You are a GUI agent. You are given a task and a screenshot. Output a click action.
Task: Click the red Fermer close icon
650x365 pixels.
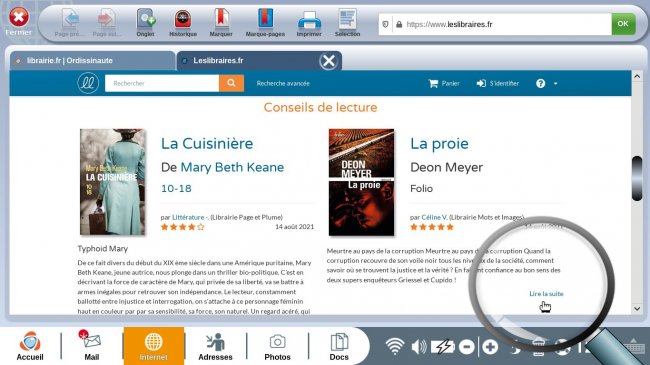coord(19,18)
